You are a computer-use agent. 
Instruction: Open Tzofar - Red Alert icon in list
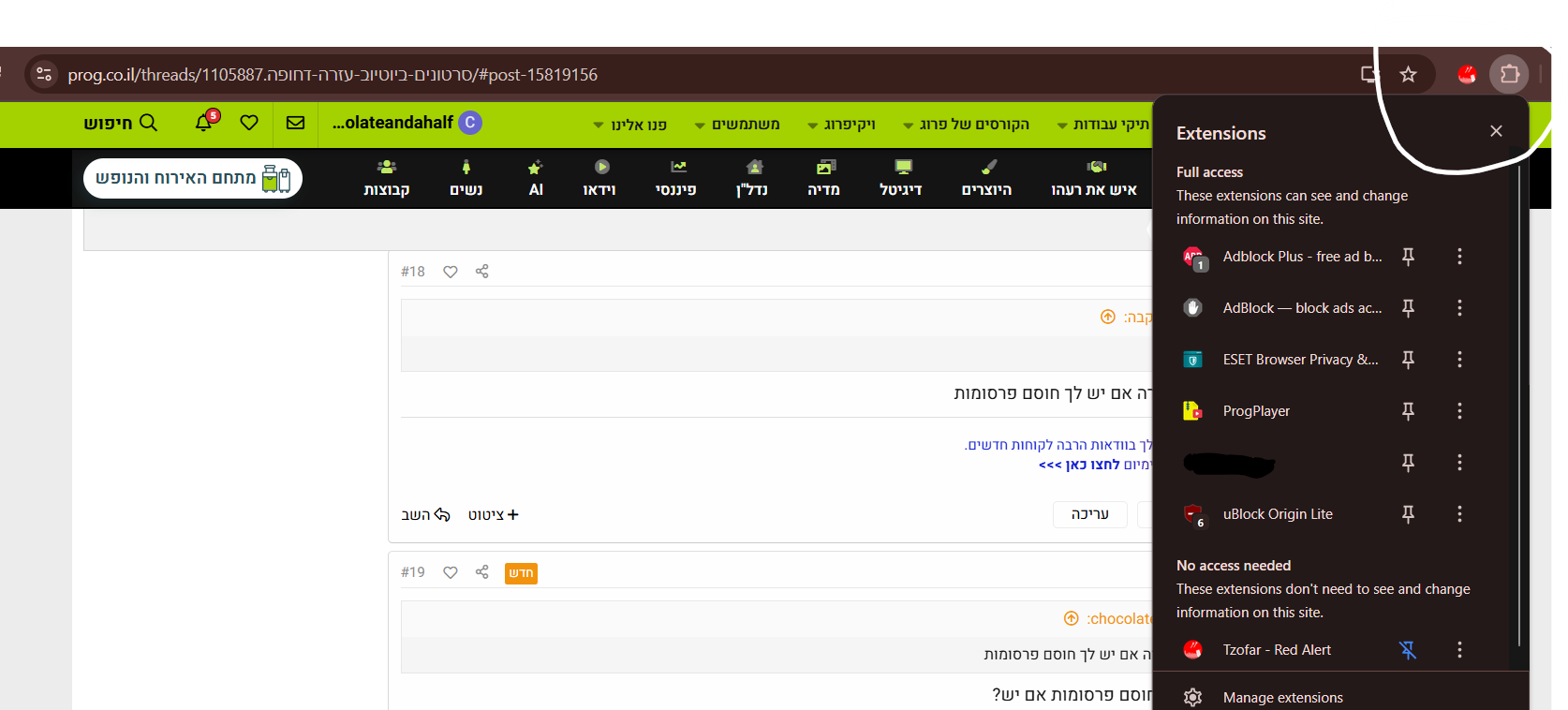(x=1192, y=650)
